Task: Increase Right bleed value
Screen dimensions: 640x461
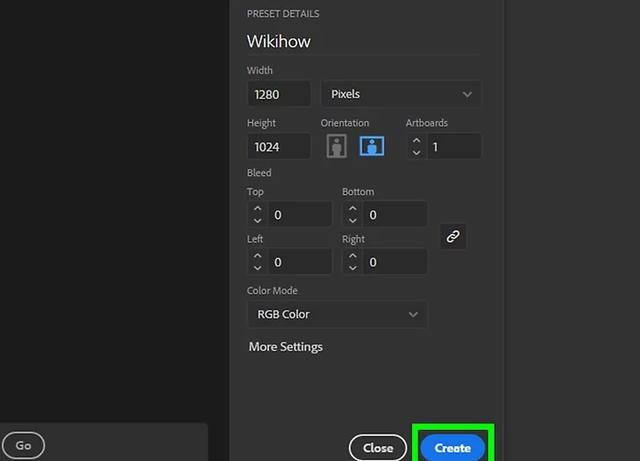Action: [x=352, y=256]
